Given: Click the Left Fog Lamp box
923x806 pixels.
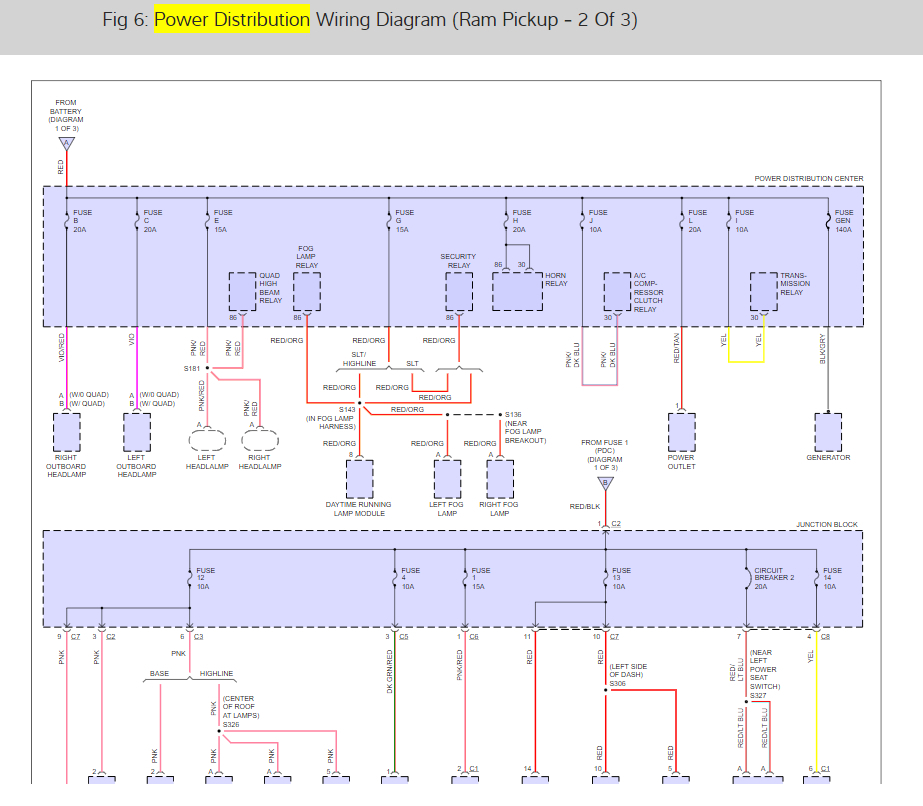Looking at the screenshot, I should pyautogui.click(x=447, y=479).
